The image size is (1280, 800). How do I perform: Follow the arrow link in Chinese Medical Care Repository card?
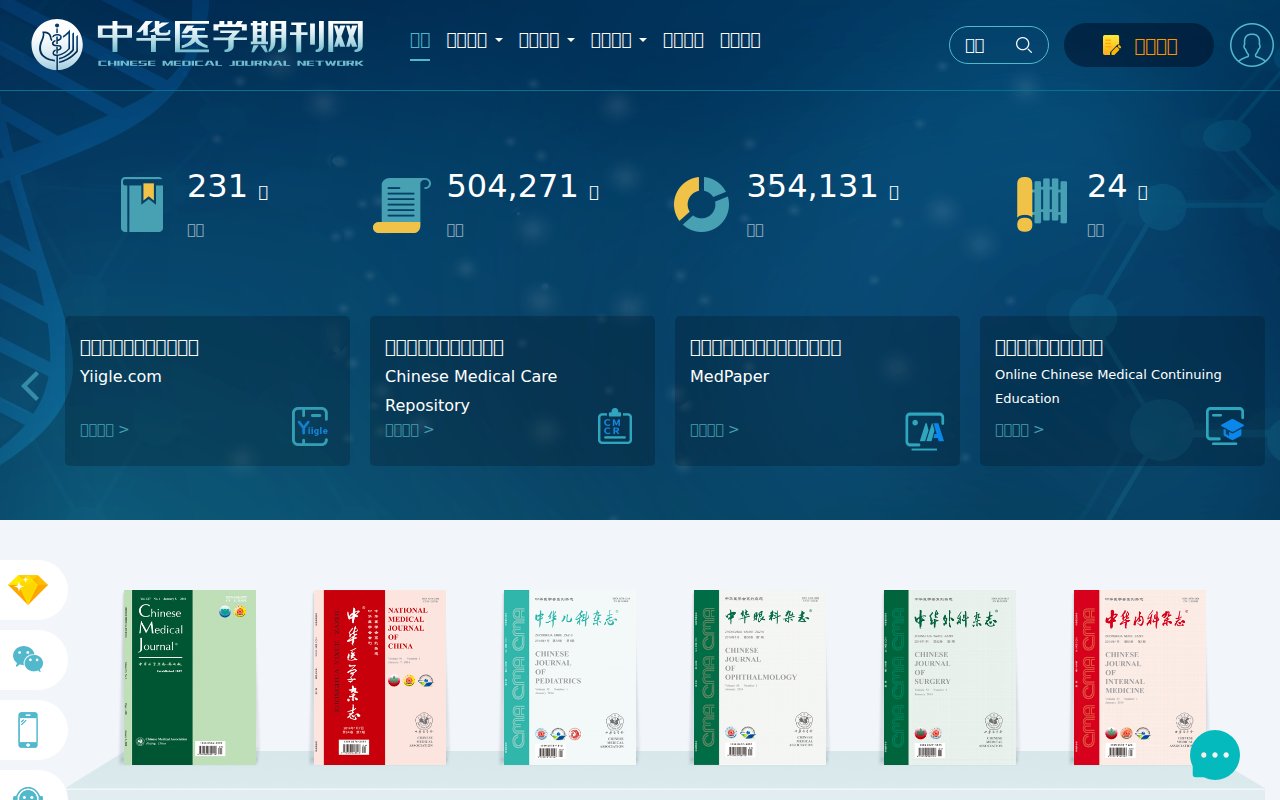[409, 430]
